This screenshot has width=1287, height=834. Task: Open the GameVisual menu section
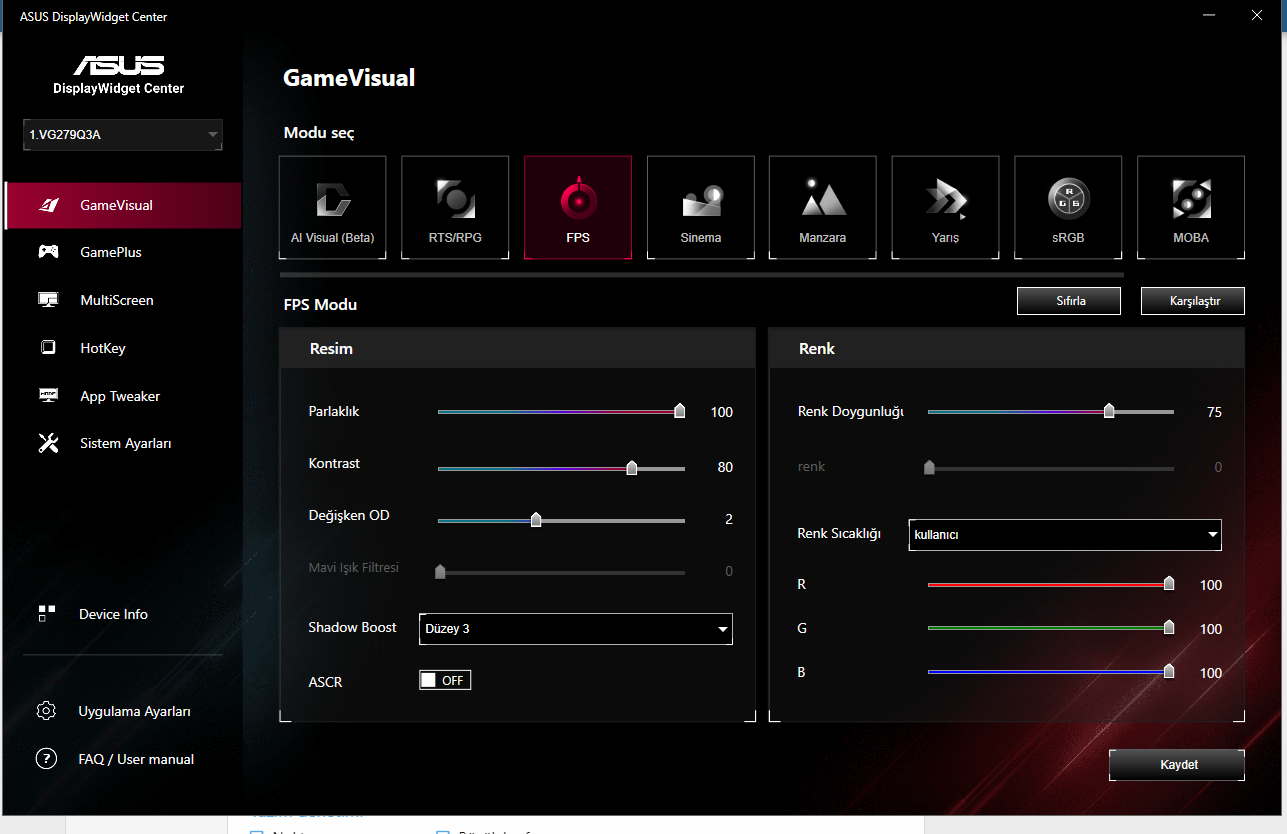tap(123, 205)
